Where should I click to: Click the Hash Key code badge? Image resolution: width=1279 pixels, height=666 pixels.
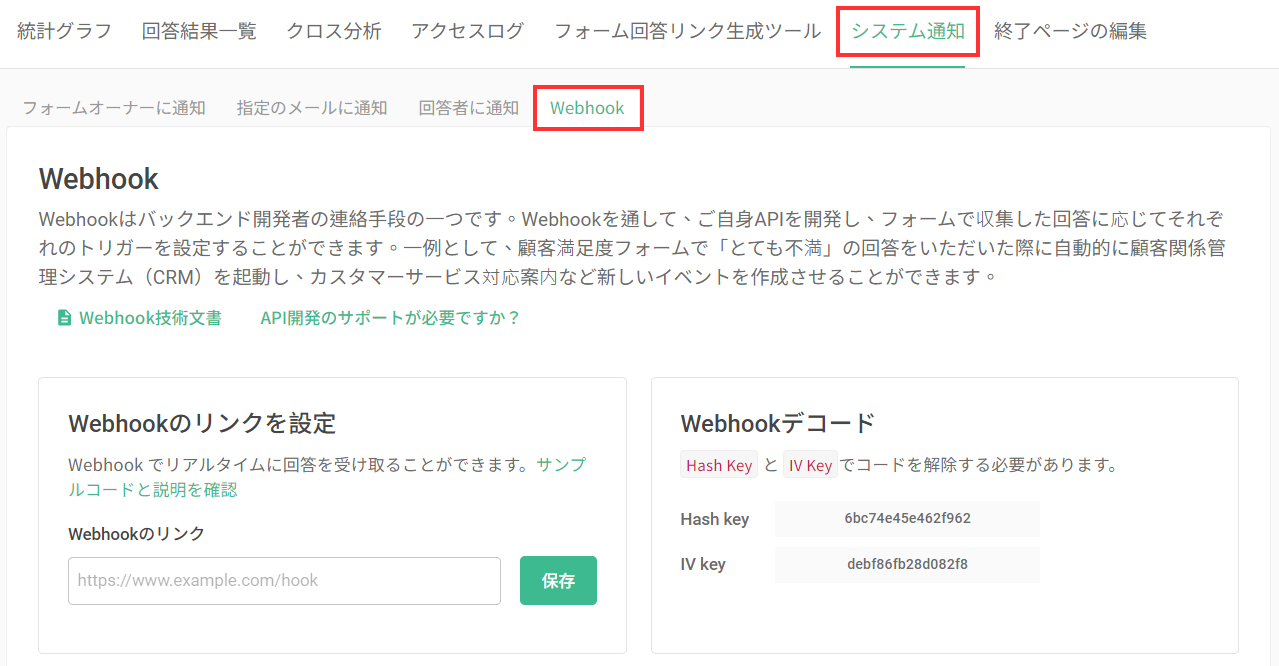click(719, 465)
